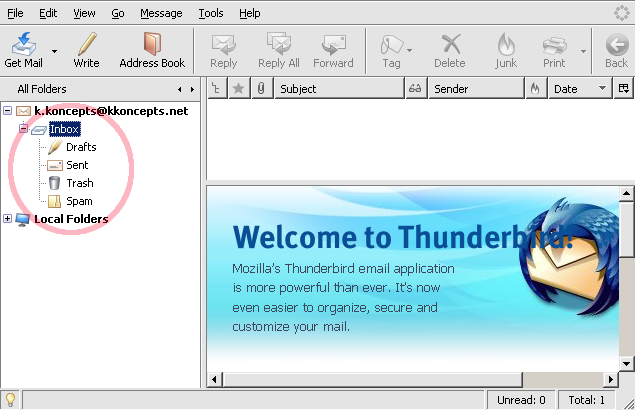Open the Tag dropdown arrow
Image resolution: width=635 pixels, height=410 pixels.
tap(409, 51)
